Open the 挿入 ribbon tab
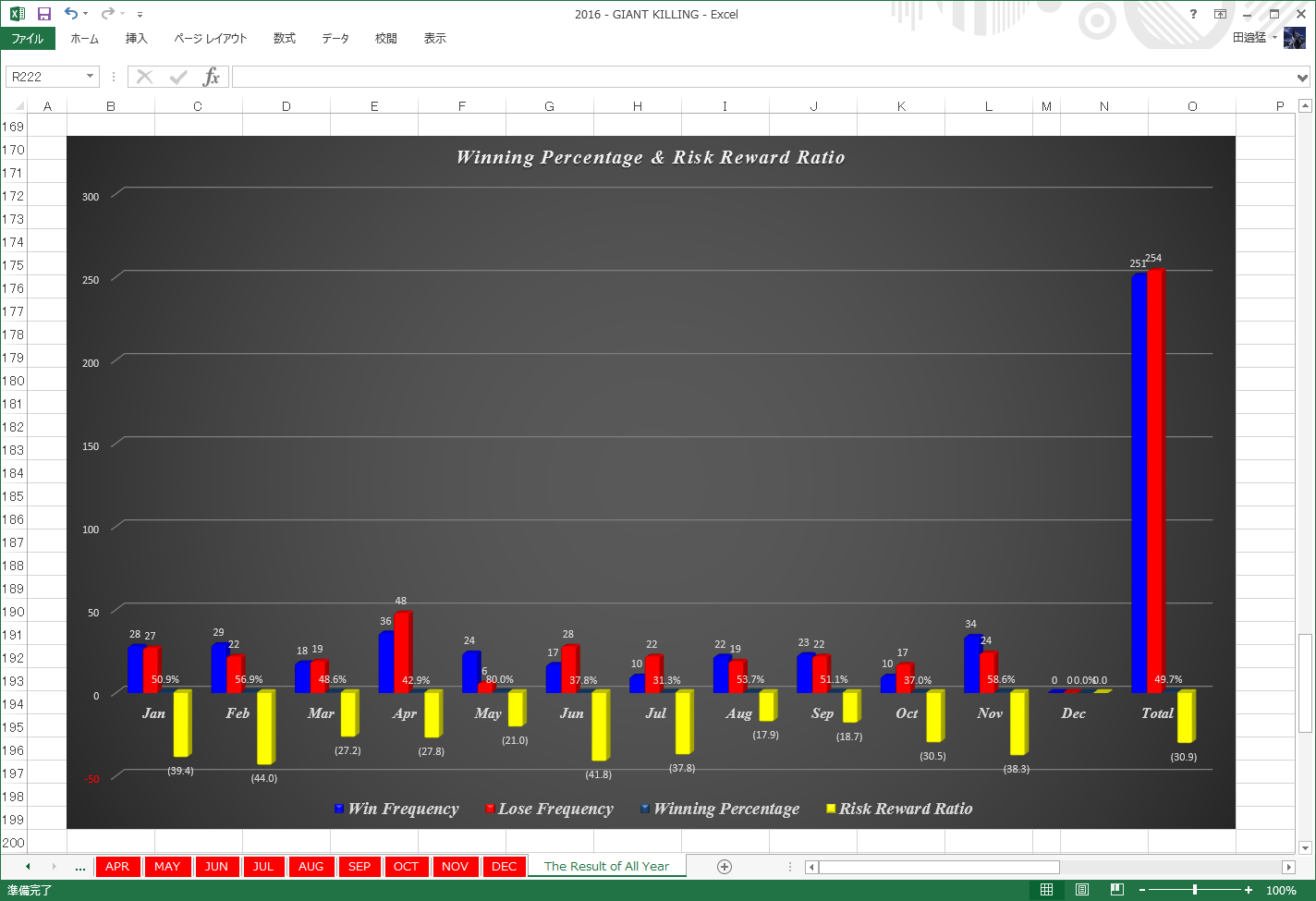This screenshot has width=1316, height=901. click(x=137, y=39)
